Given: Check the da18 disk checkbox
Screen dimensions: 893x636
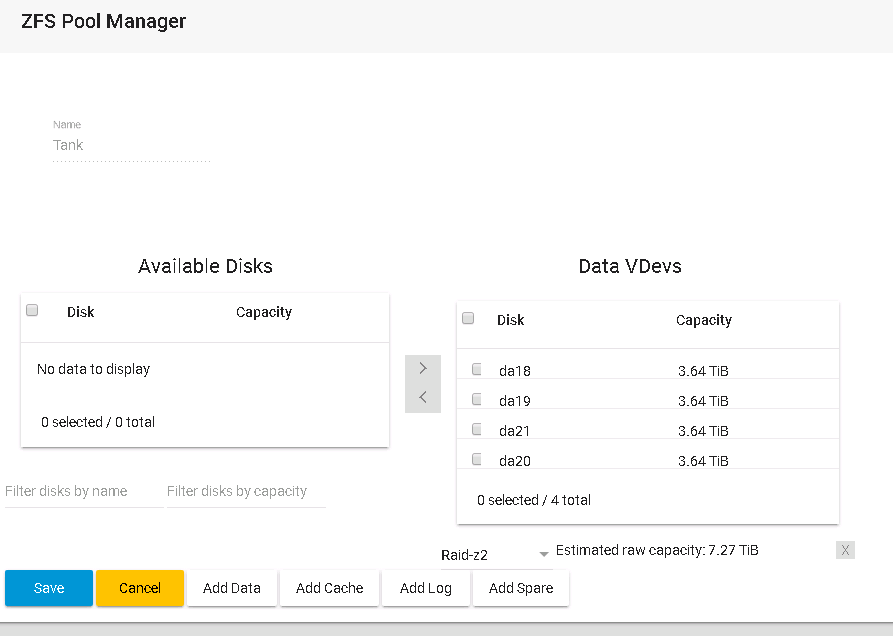Looking at the screenshot, I should [x=477, y=369].
